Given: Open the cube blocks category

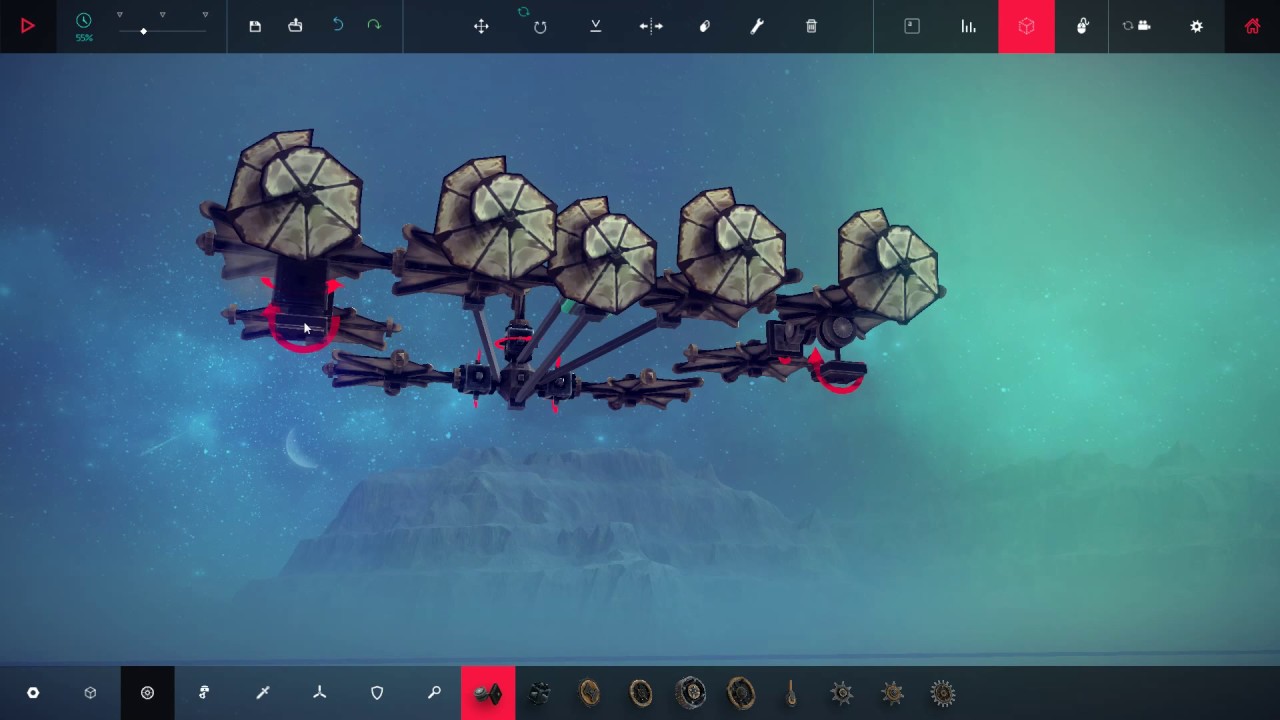Looking at the screenshot, I should [90, 693].
